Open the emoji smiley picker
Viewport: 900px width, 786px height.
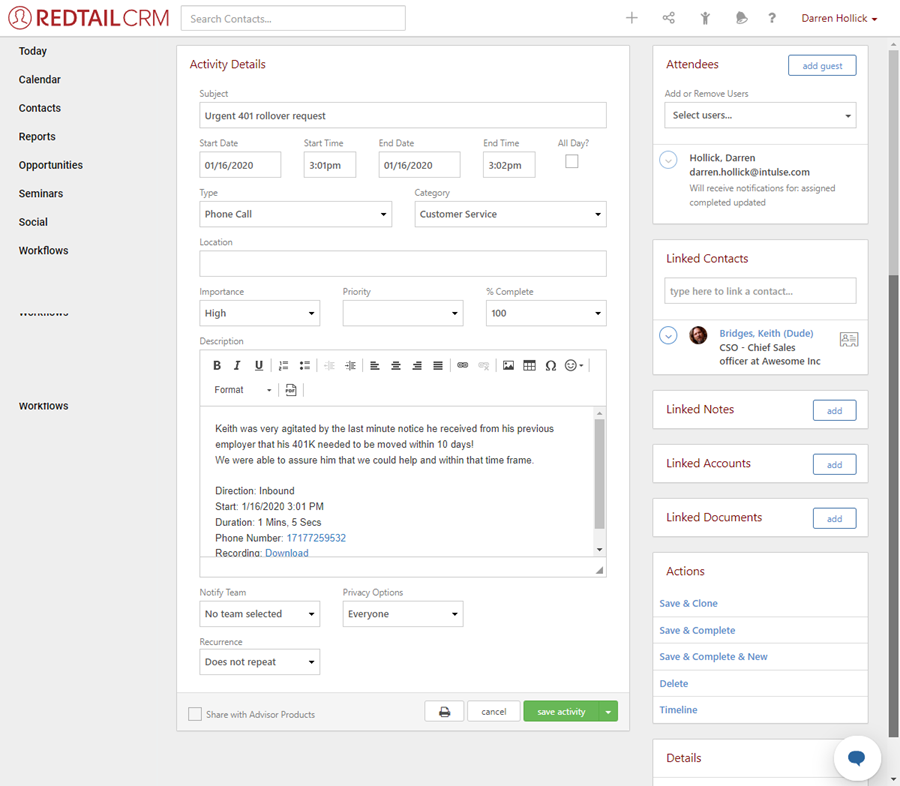(574, 366)
